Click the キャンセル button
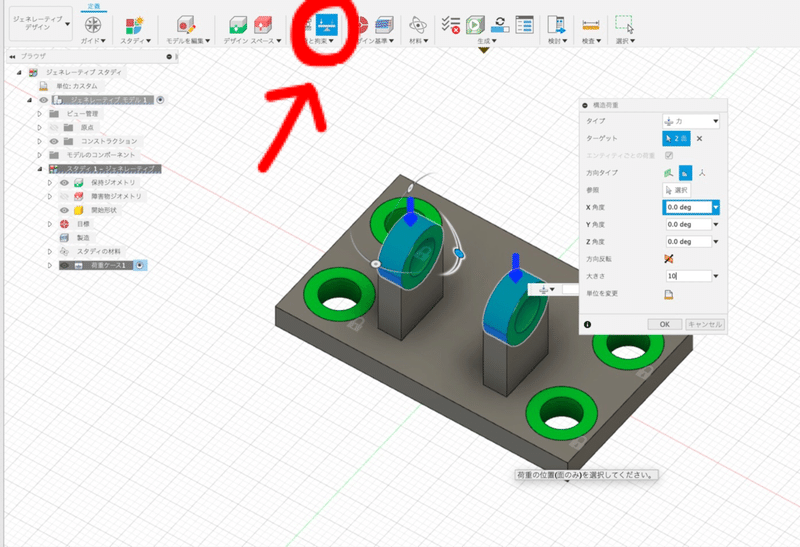 705,325
